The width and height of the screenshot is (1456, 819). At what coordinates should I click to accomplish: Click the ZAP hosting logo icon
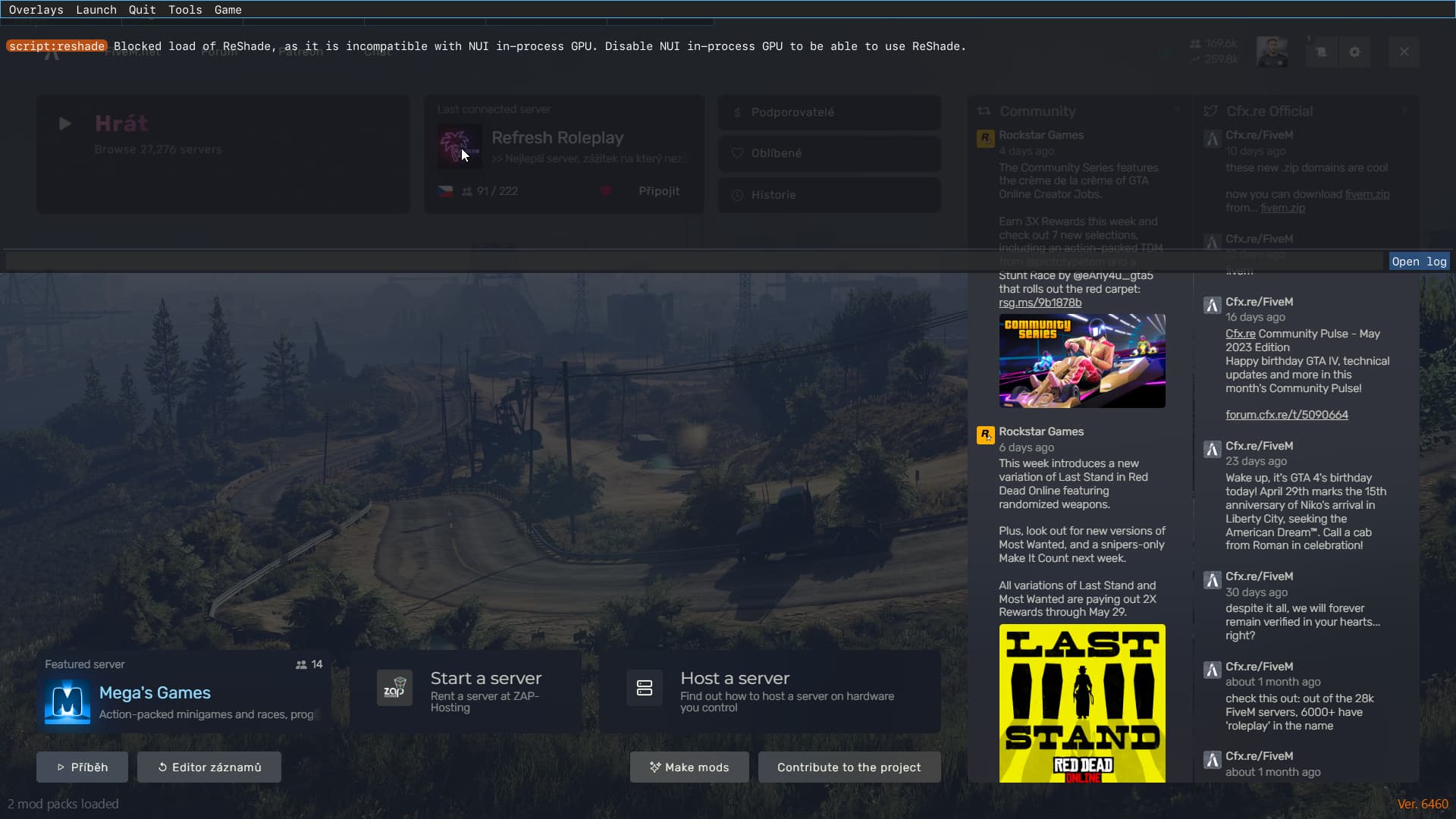click(394, 688)
